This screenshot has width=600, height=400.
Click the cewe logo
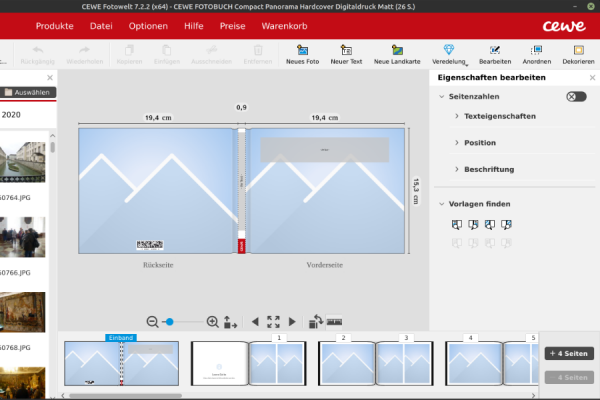[x=564, y=26]
